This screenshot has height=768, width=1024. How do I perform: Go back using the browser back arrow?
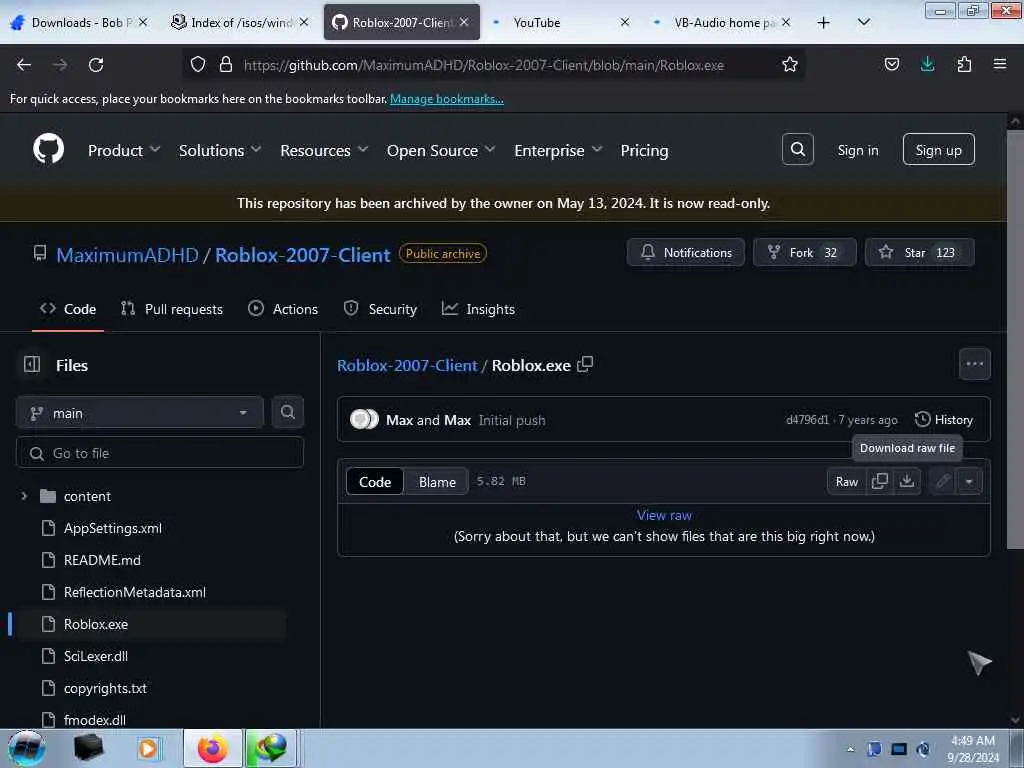(x=24, y=65)
